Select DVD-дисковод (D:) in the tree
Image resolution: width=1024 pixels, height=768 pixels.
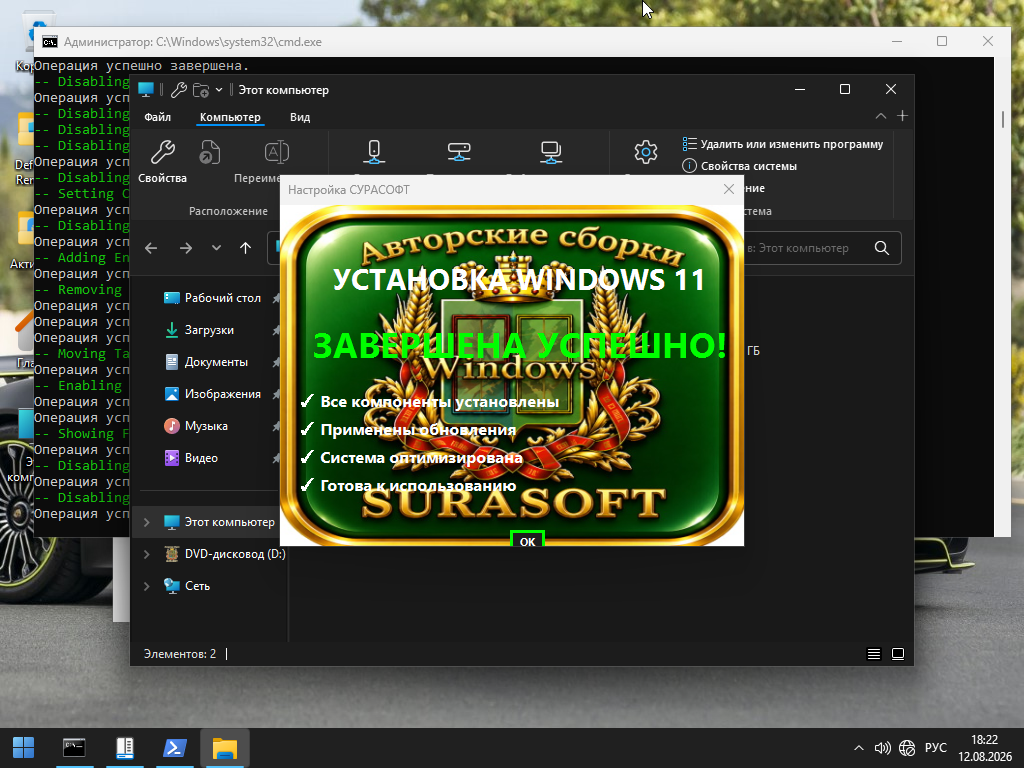tap(224, 554)
